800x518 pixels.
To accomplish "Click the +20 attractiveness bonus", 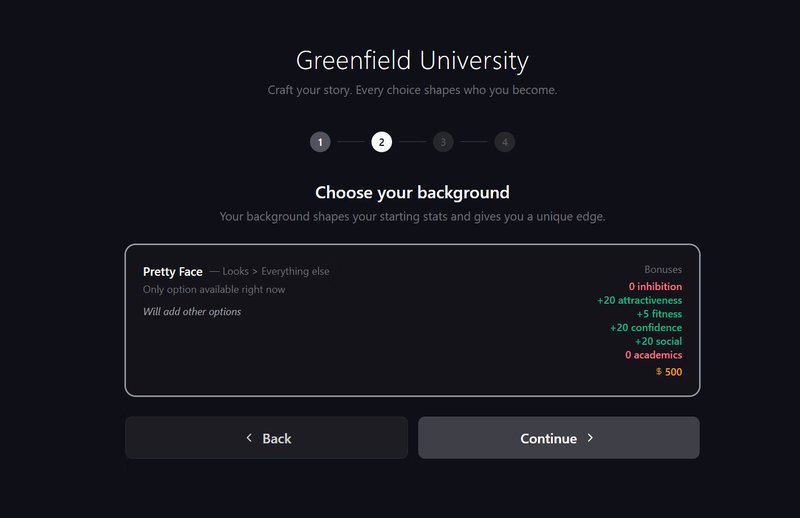I will click(x=639, y=300).
